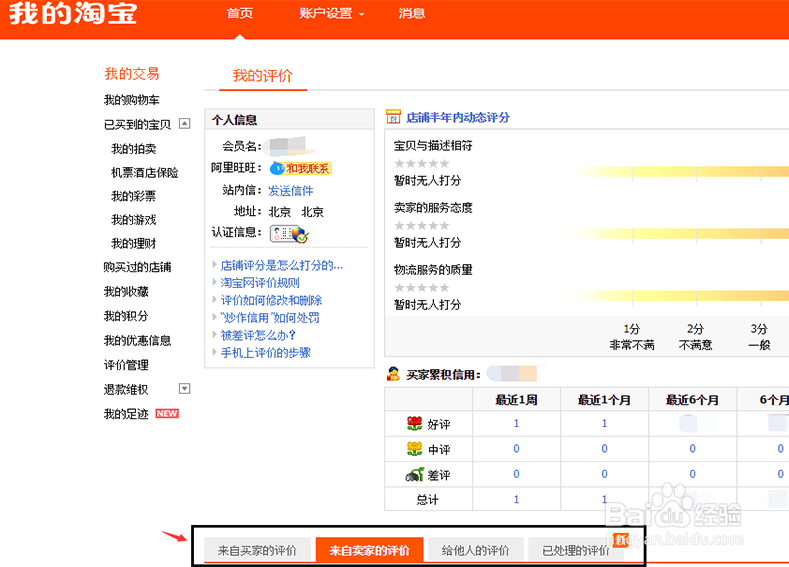
Task: Go to 首页 in top navigation
Action: coord(240,14)
